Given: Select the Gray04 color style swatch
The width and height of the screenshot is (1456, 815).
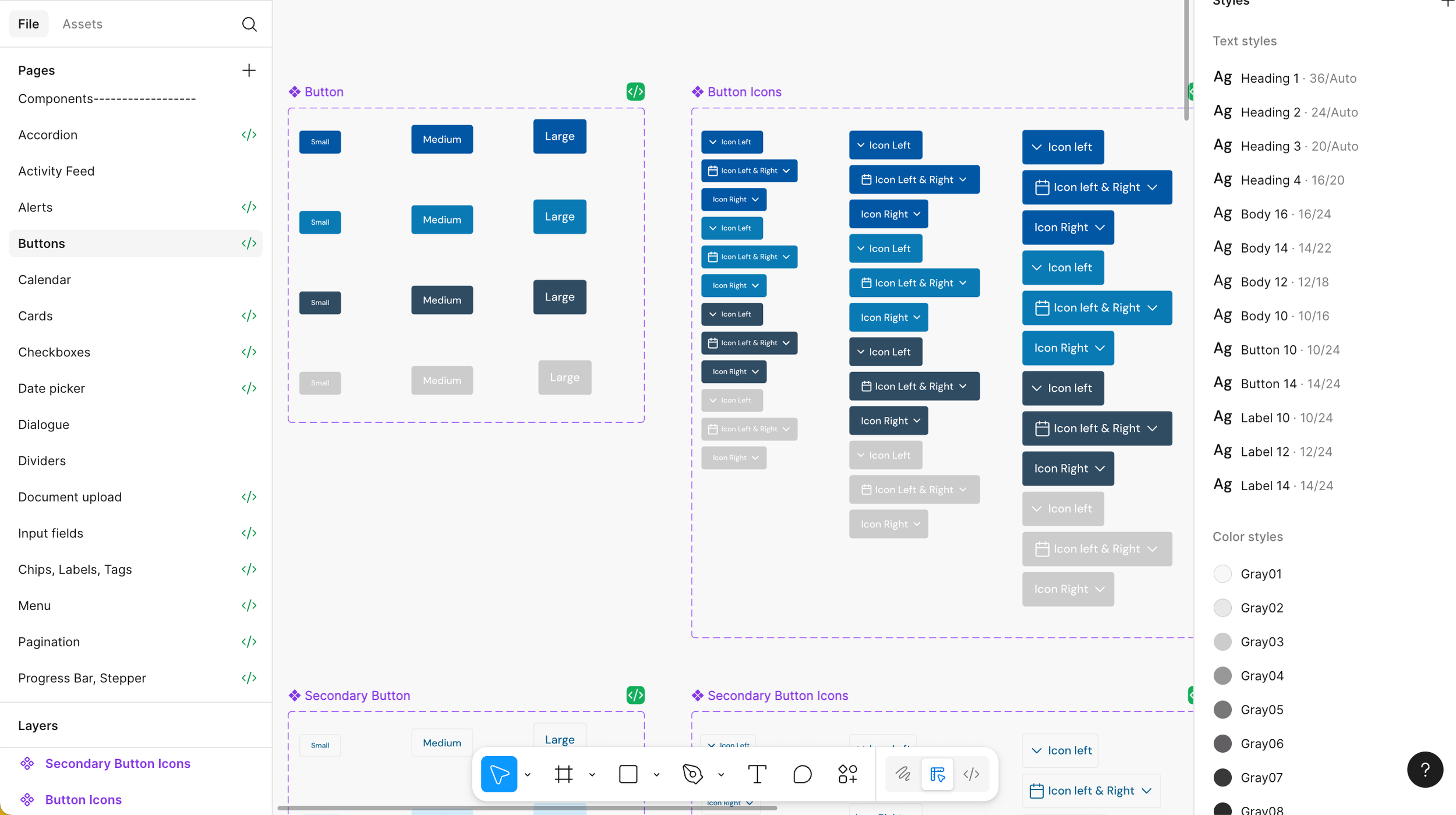Looking at the screenshot, I should pos(1222,676).
